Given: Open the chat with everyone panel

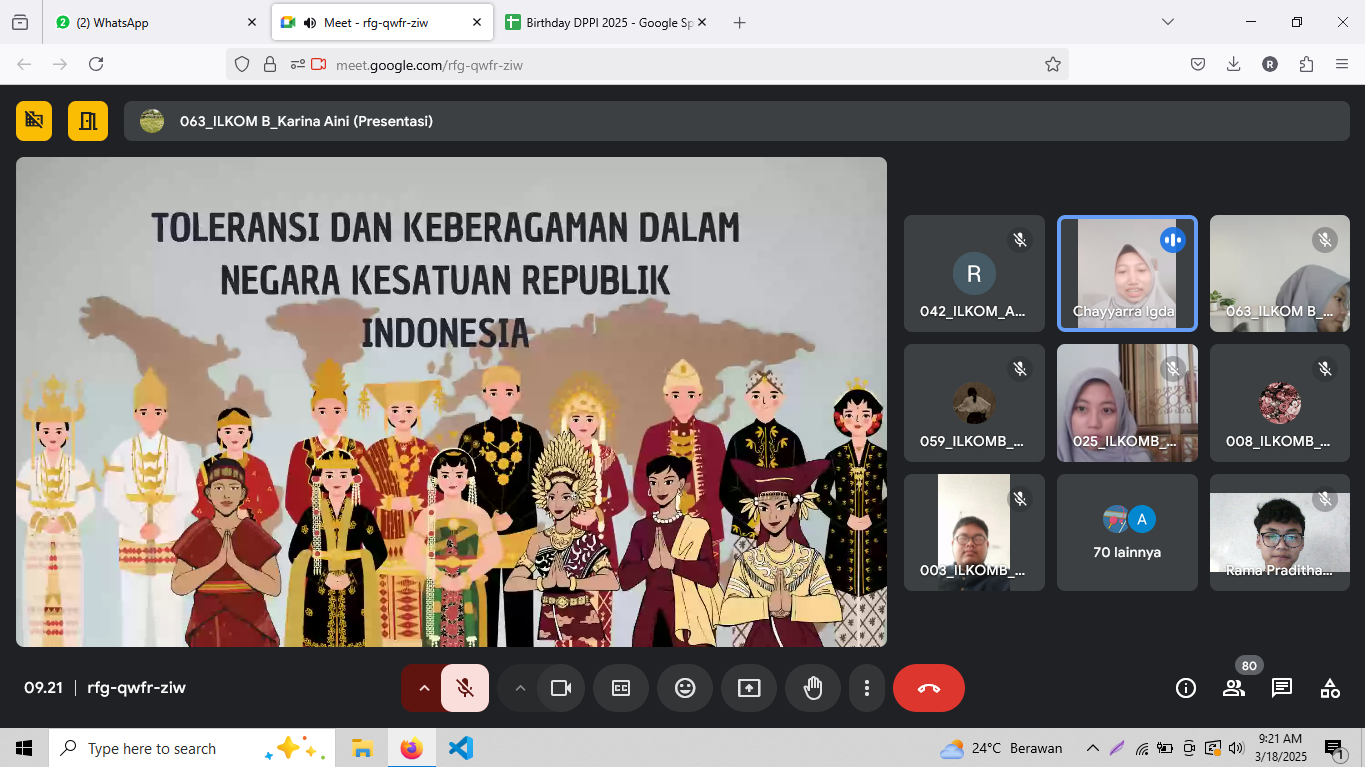Looking at the screenshot, I should pos(1281,688).
